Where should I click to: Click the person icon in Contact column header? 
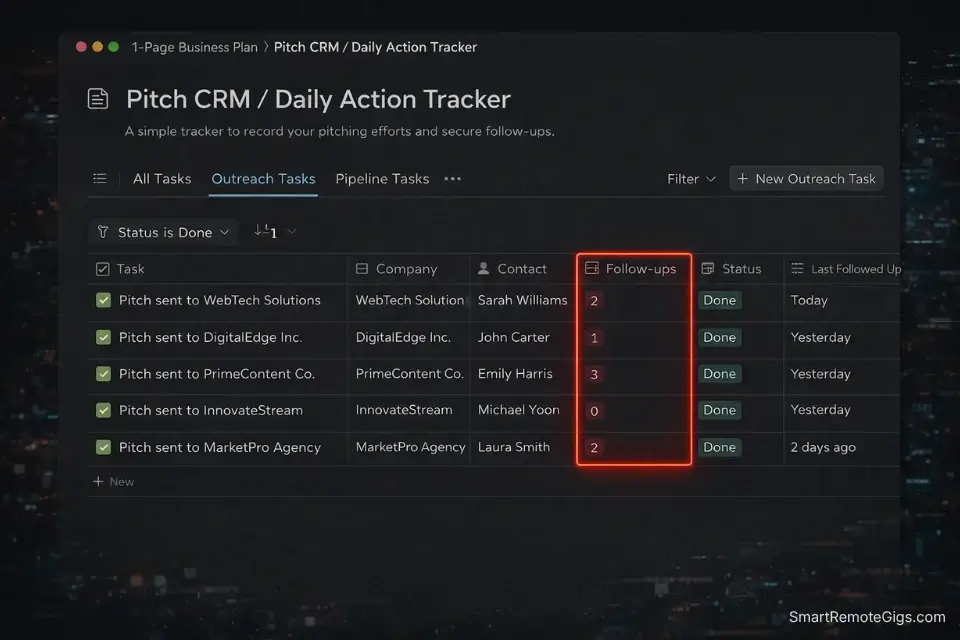[482, 268]
